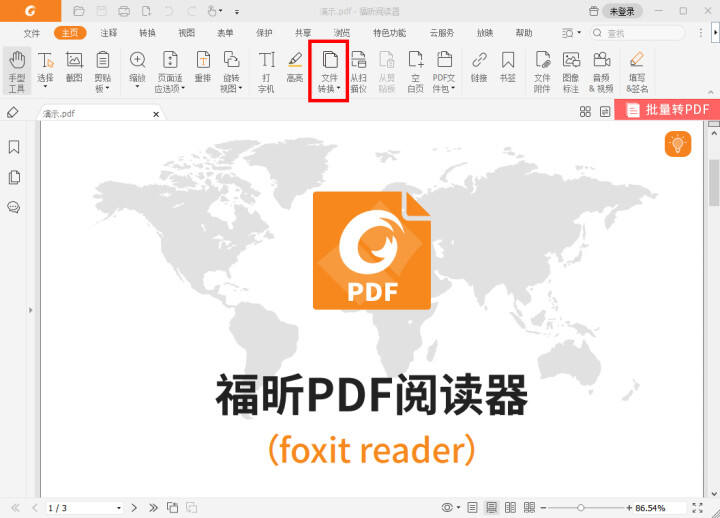Switch to the 转换 (Convert) tab

(x=147, y=33)
